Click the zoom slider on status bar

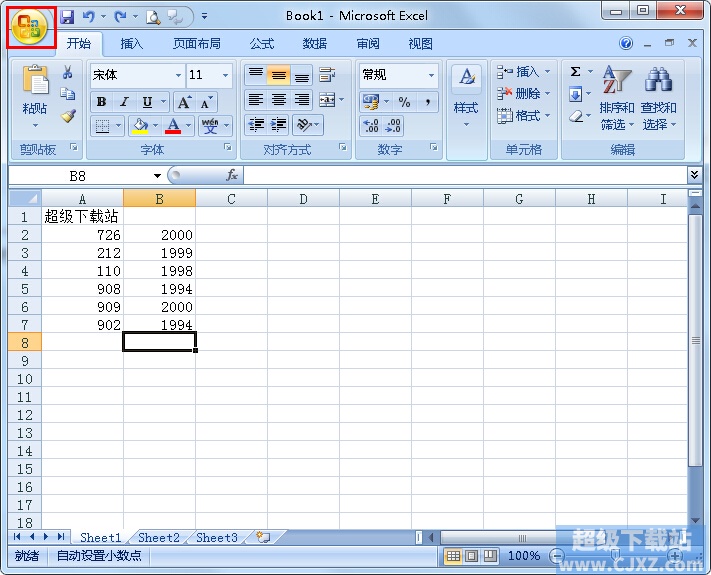point(616,556)
